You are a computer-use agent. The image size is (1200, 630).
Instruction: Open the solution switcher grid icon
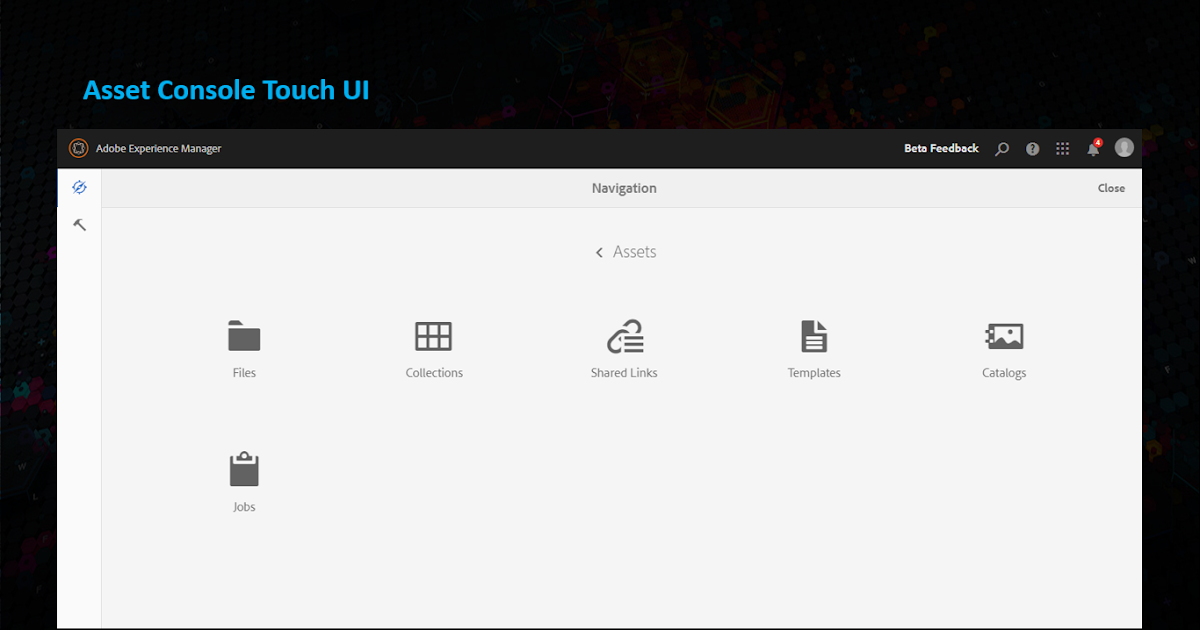click(1062, 148)
